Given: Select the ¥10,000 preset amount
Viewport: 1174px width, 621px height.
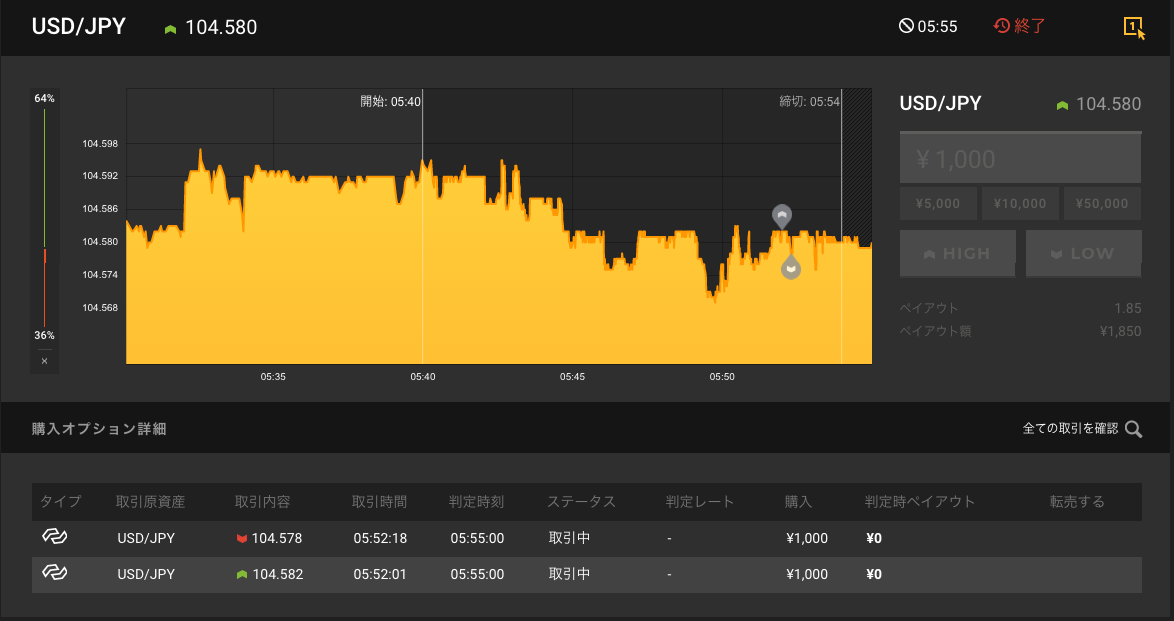Looking at the screenshot, I should coord(1020,204).
